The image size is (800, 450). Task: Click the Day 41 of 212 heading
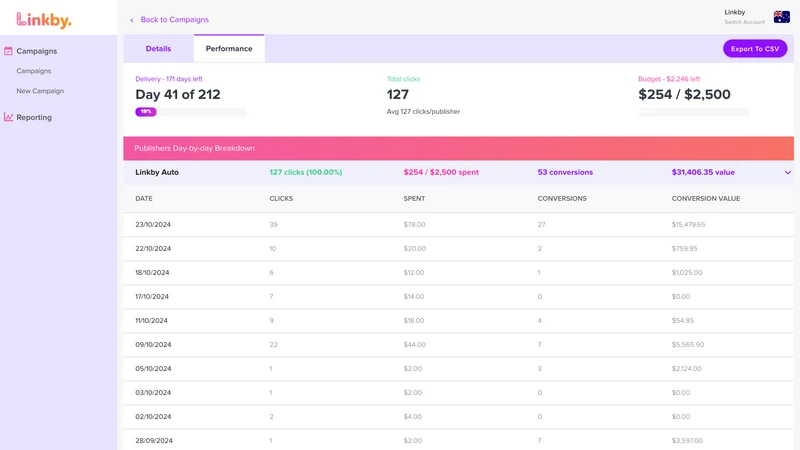[x=178, y=94]
